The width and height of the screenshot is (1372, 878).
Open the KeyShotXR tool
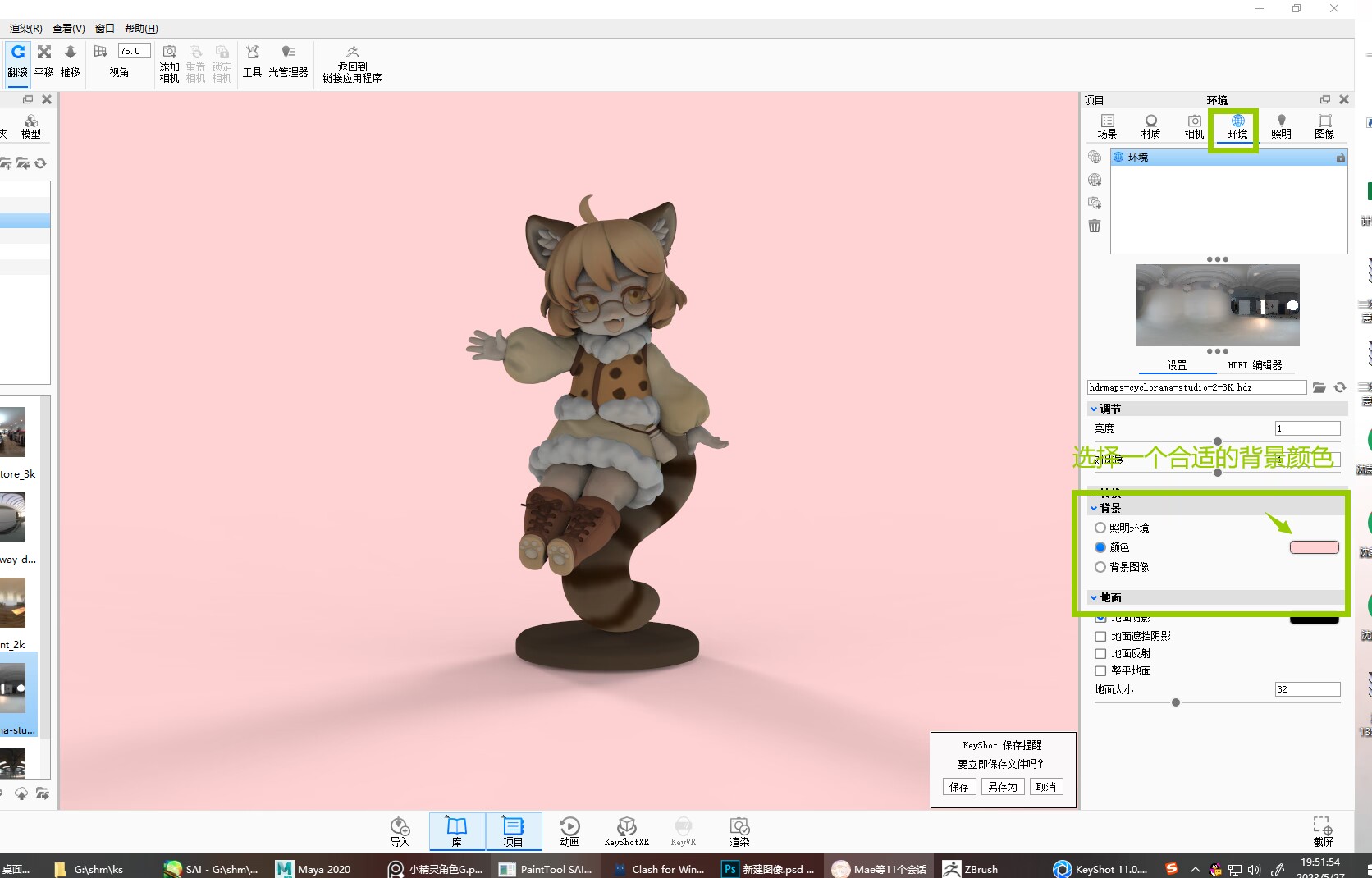pyautogui.click(x=627, y=831)
